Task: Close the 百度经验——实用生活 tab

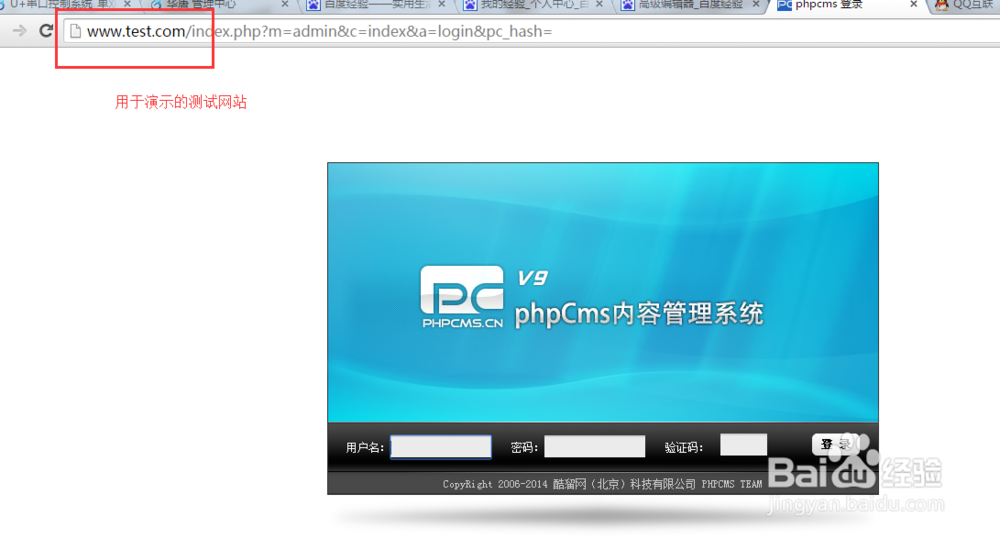Action: pyautogui.click(x=442, y=4)
